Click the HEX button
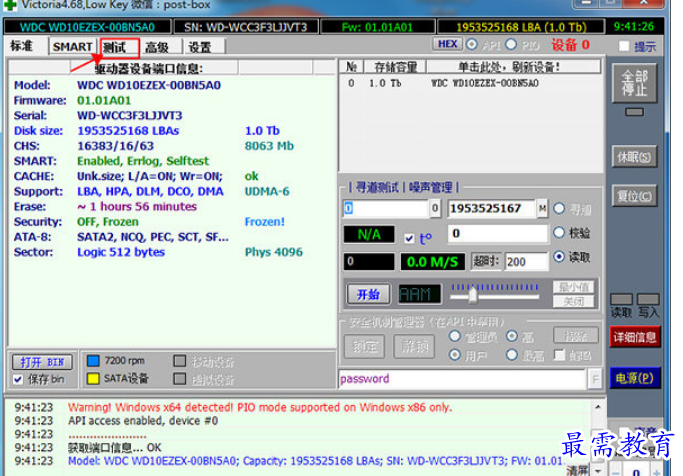This screenshot has width=683, height=476. click(447, 44)
